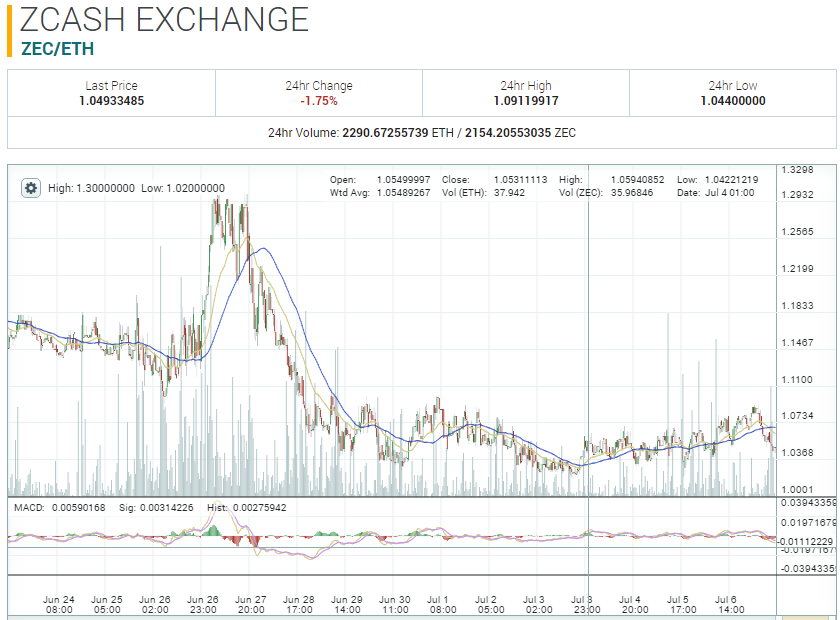Click MACD value 0.00590168
The width and height of the screenshot is (840, 620).
[78, 507]
